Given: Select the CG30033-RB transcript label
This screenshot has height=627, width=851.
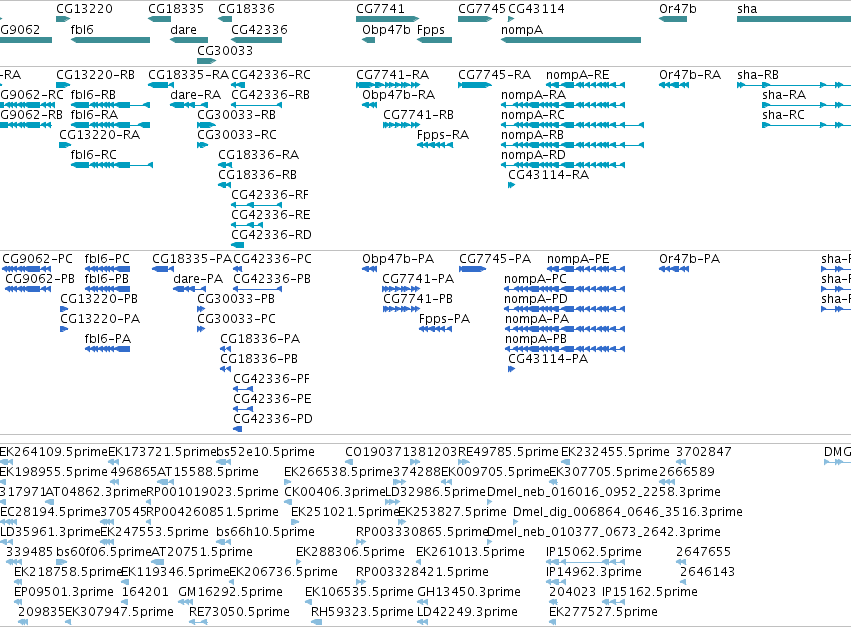Looking at the screenshot, I should 237,115.
